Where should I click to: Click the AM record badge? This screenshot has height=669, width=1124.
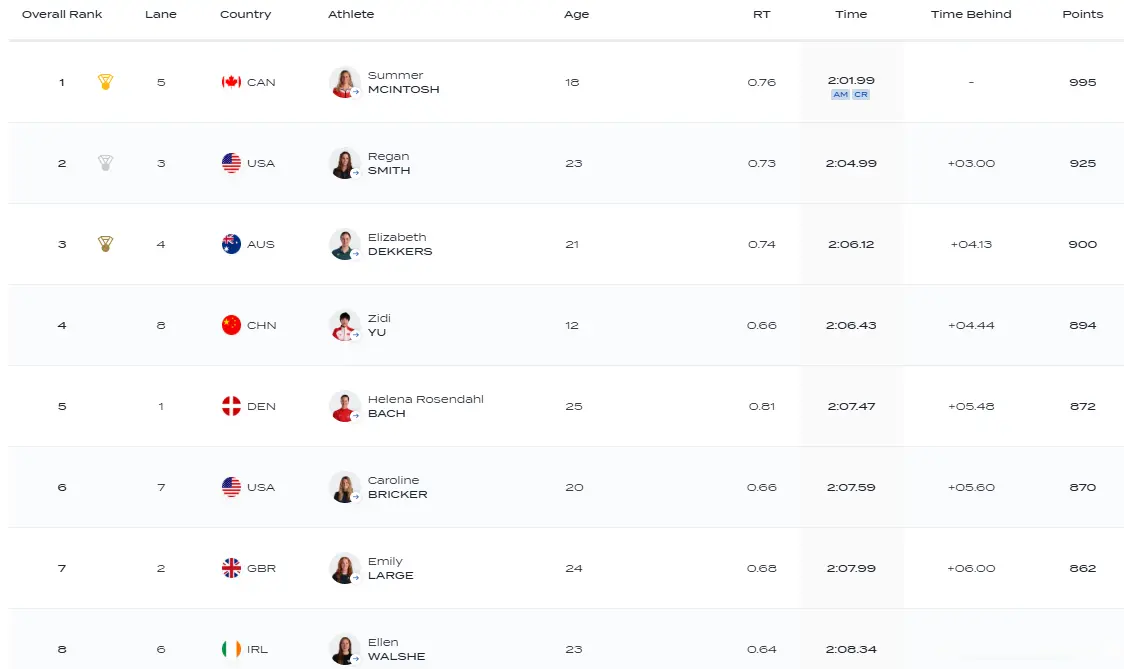pyautogui.click(x=840, y=94)
